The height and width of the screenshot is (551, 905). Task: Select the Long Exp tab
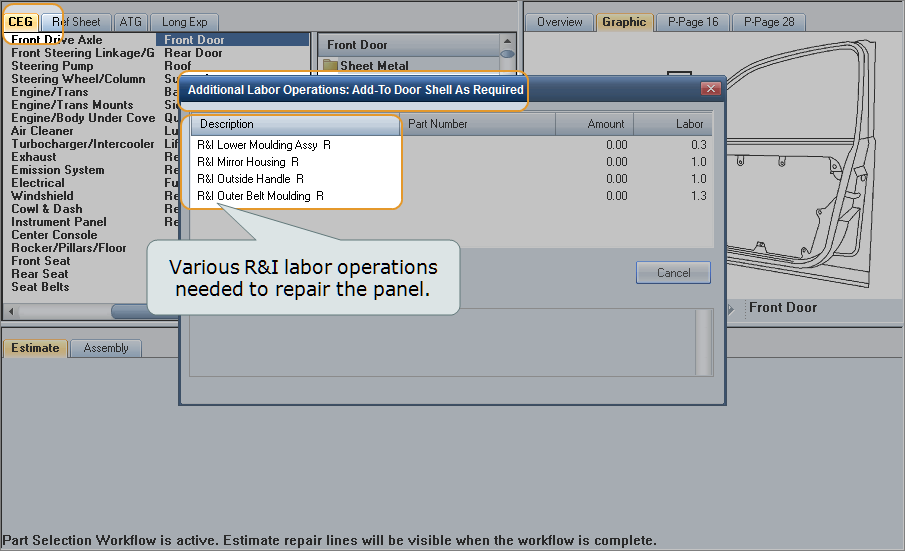(184, 22)
